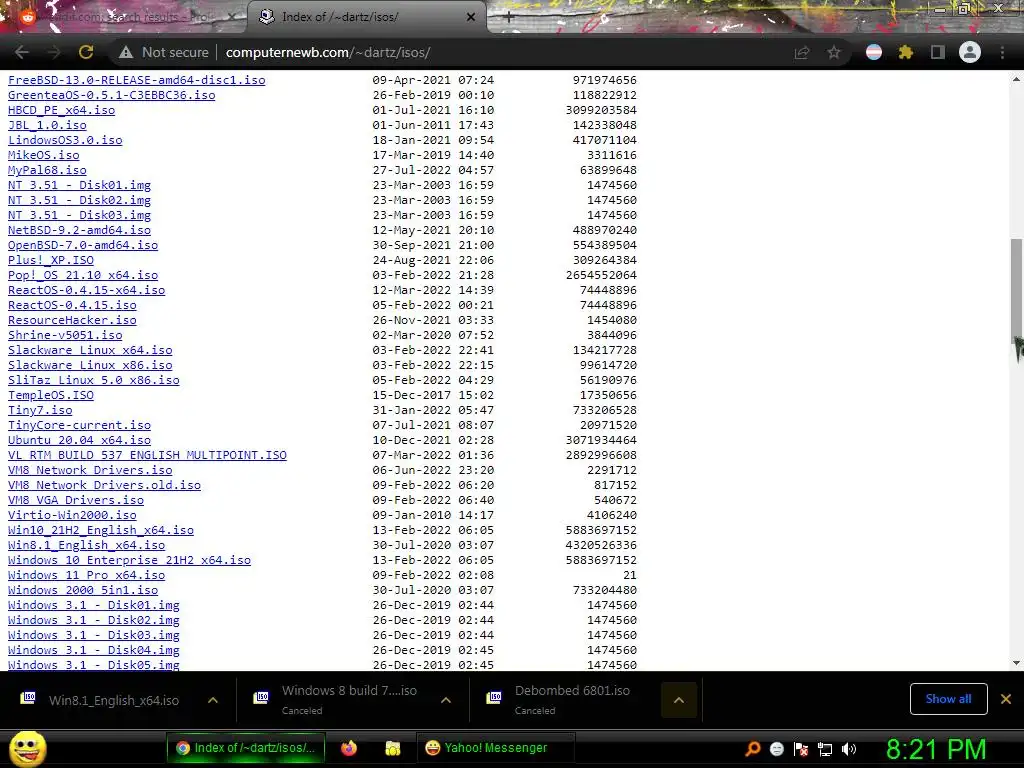
Task: Open ReactOS-0.4.15-x64.iso link
Action: [x=86, y=291]
